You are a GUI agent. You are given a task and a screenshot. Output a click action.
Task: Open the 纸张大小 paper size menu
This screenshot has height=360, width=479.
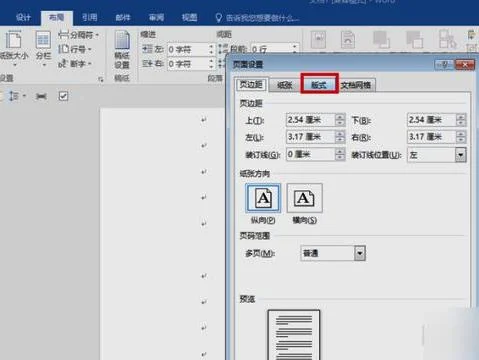coord(13,47)
